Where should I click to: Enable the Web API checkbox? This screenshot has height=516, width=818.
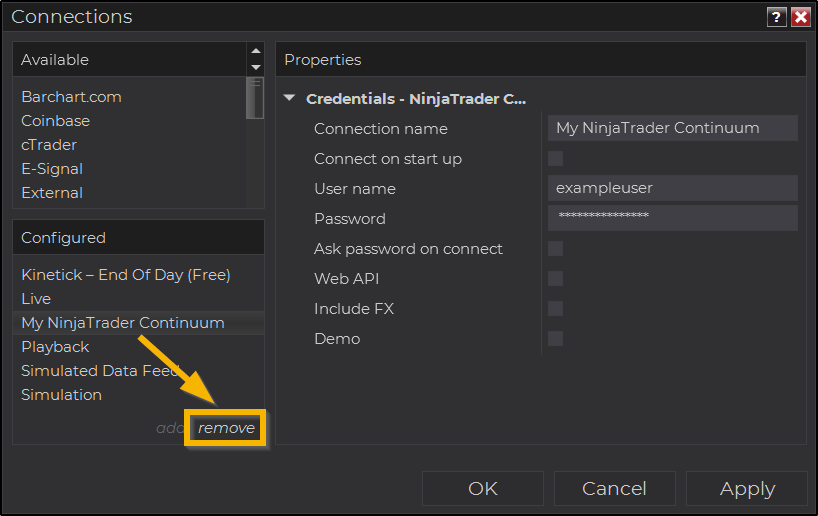tap(555, 279)
